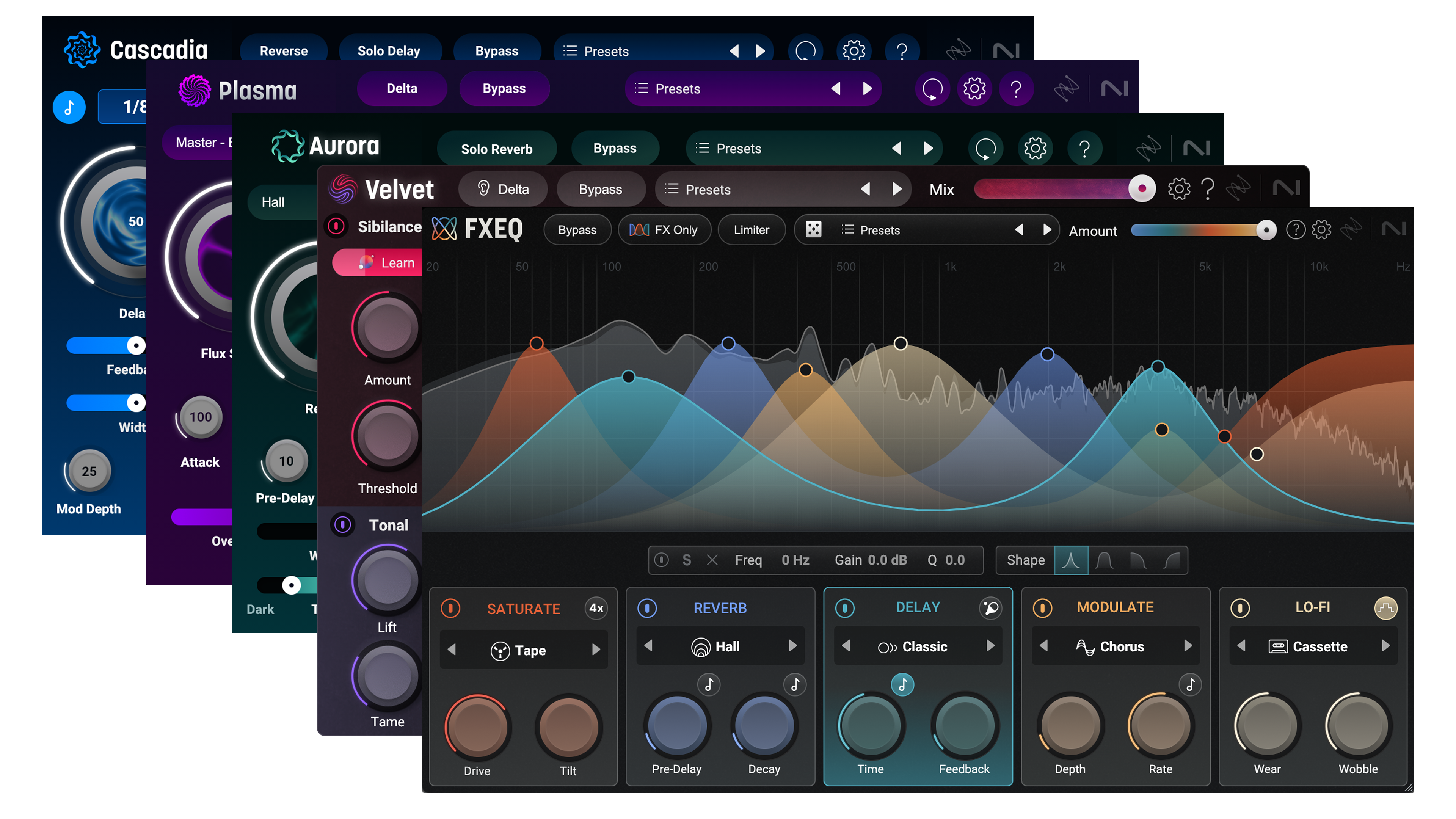
Task: Click Lo-Fi module stepped wave icon
Action: [1385, 607]
